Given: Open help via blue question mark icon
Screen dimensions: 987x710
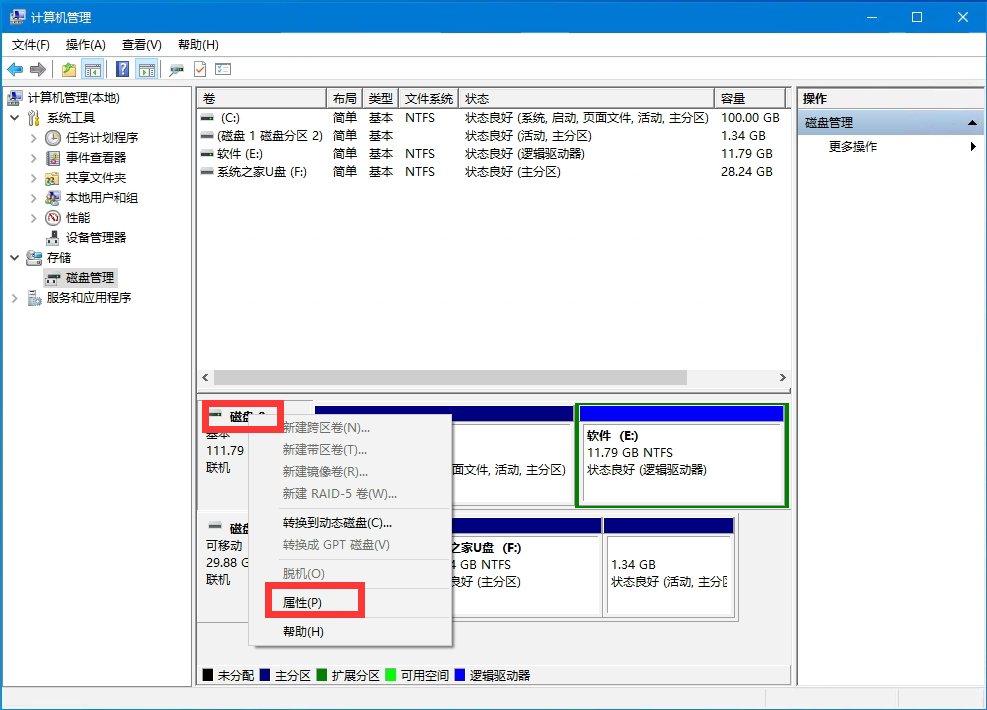Looking at the screenshot, I should point(122,68).
